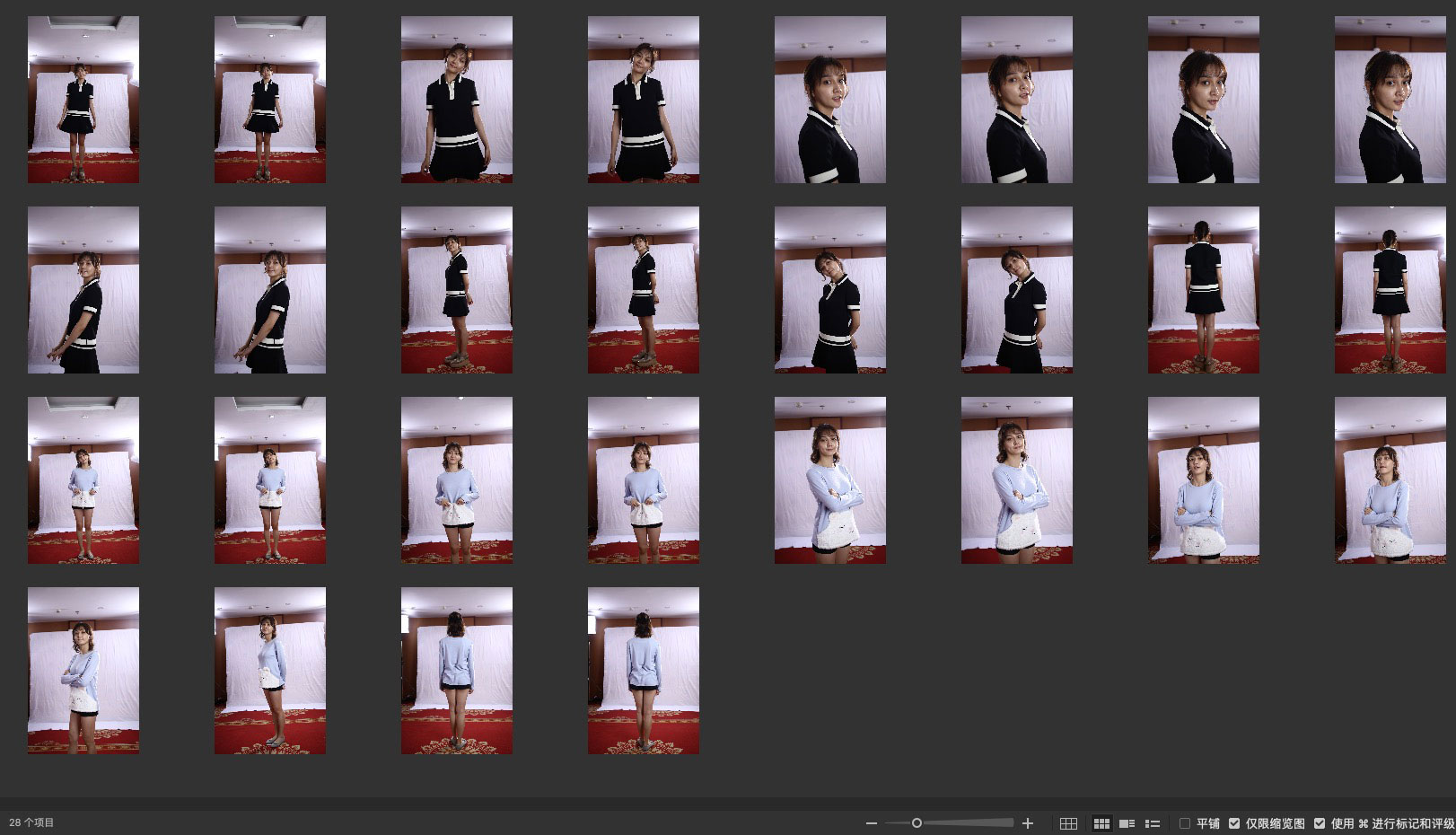Click the 28 个项目 item count label

click(x=31, y=822)
